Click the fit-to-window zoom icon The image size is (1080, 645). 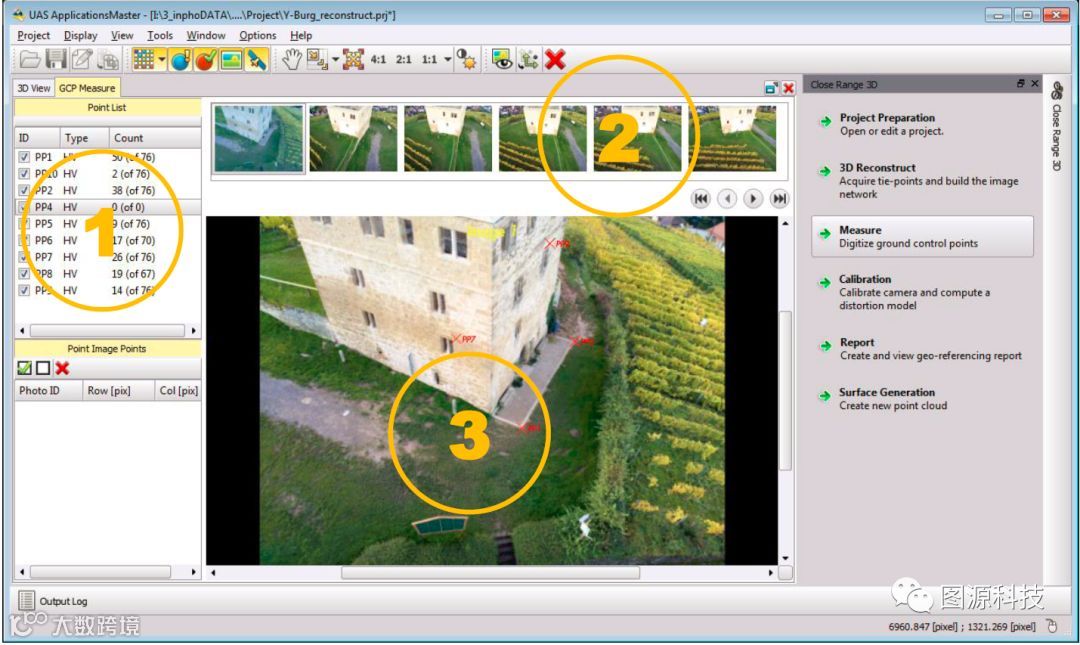tap(353, 60)
